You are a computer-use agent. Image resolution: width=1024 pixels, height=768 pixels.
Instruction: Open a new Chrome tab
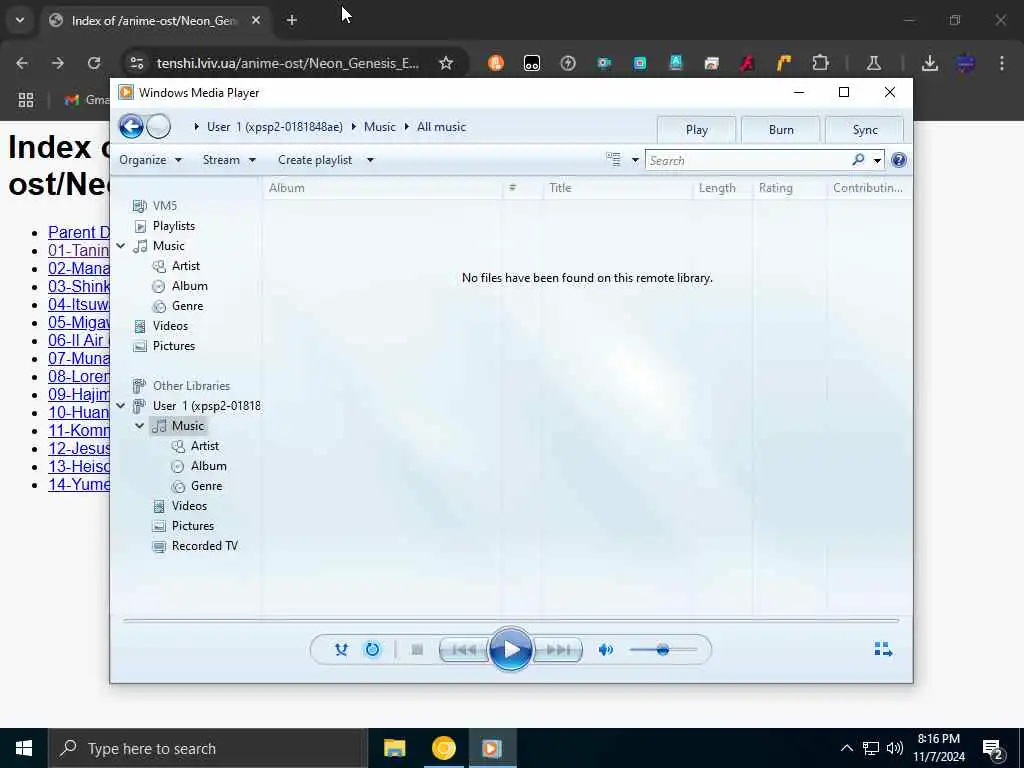click(292, 21)
